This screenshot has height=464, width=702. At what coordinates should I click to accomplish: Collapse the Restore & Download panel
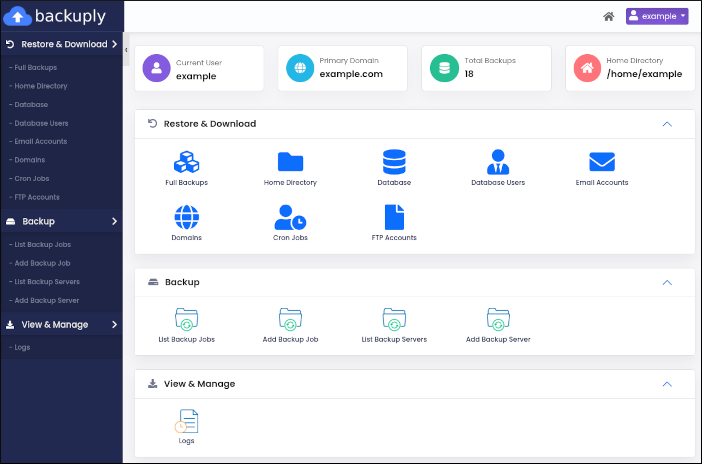point(667,124)
